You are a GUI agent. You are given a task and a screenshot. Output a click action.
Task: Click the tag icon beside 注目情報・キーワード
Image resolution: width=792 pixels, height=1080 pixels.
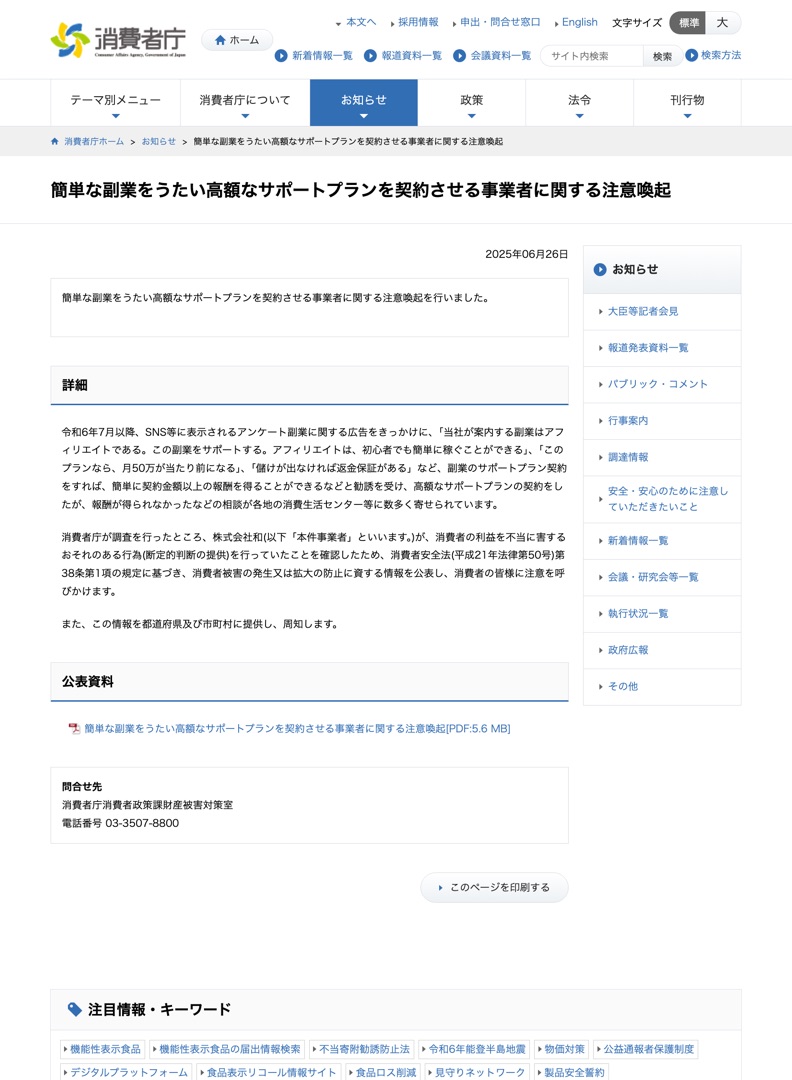[x=74, y=1010]
